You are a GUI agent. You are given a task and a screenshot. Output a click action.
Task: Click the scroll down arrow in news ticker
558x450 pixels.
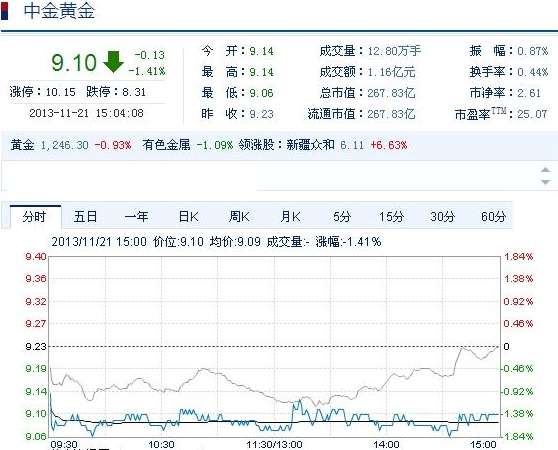[x=546, y=182]
